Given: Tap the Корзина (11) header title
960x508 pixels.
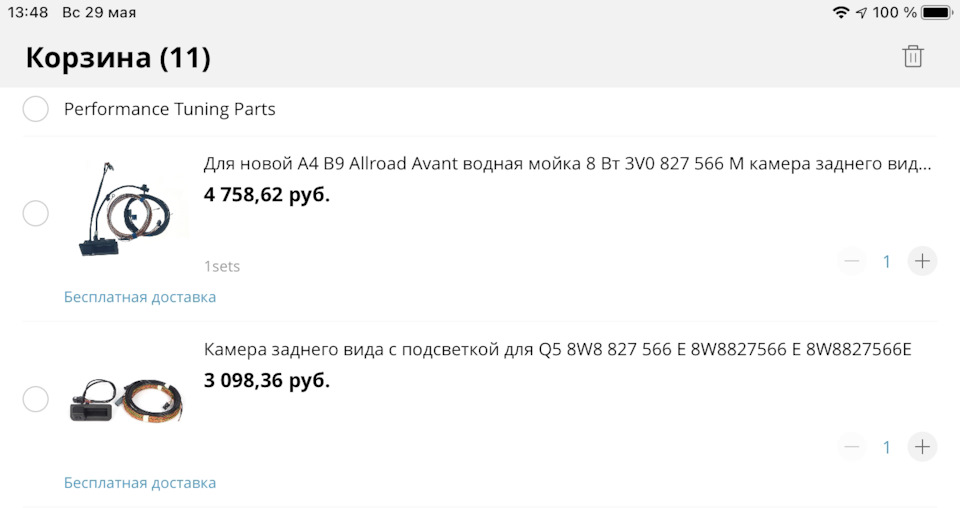Looking at the screenshot, I should point(118,58).
